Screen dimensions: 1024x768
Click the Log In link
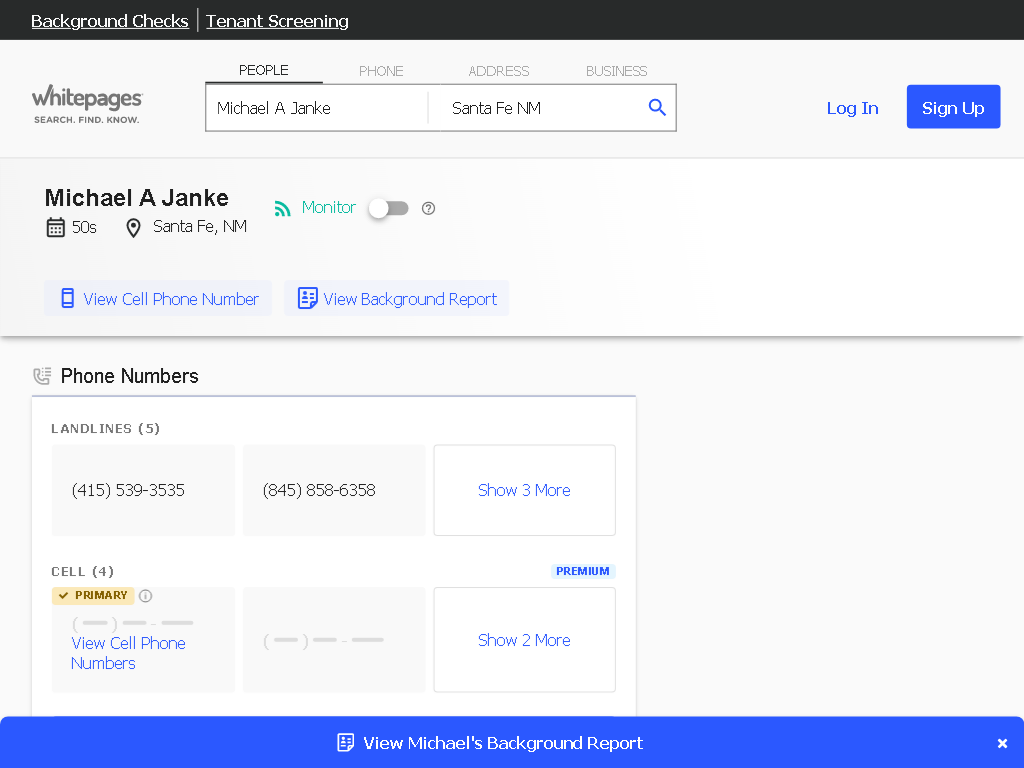(852, 108)
